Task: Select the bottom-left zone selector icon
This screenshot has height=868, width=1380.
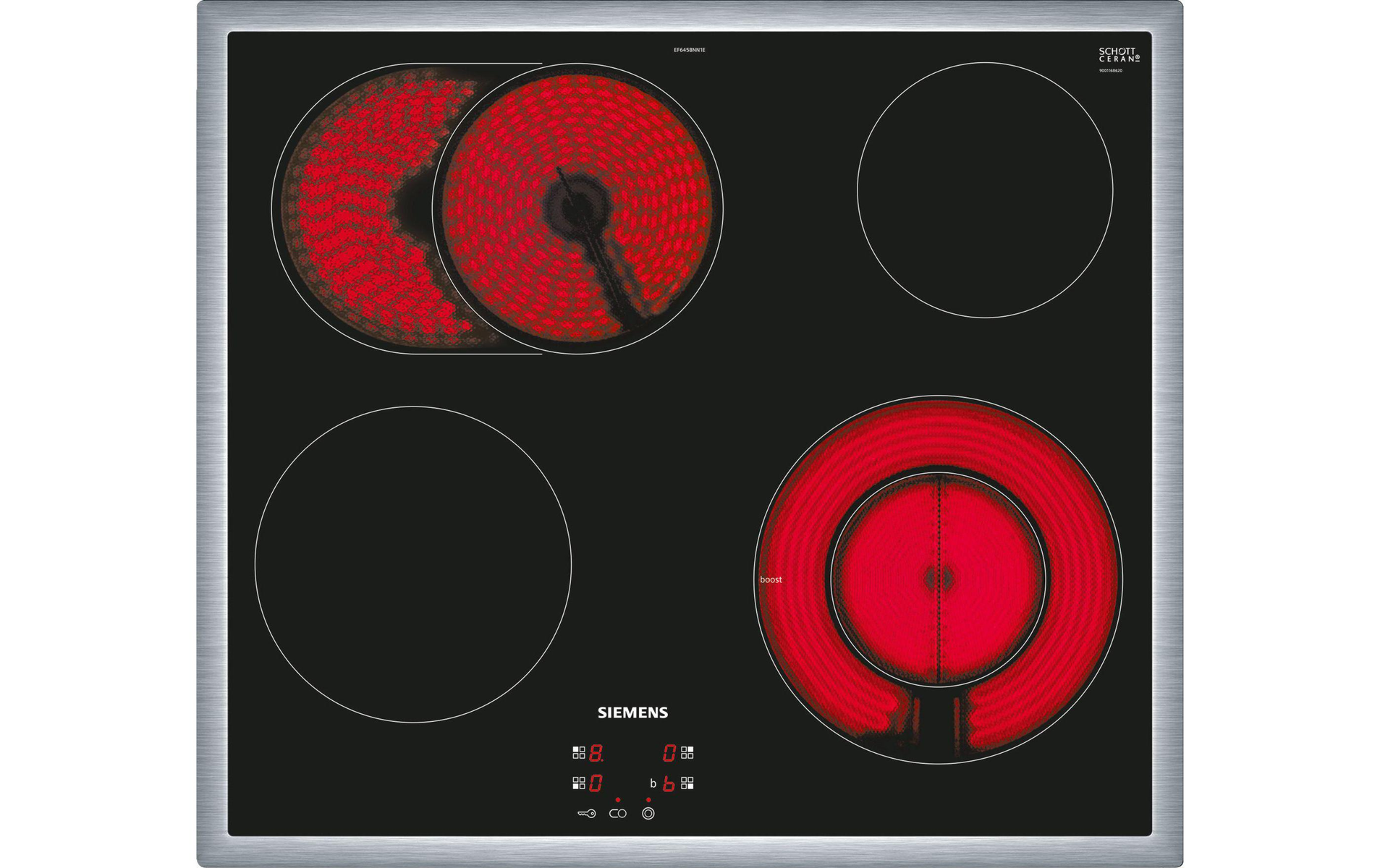Action: (x=578, y=783)
